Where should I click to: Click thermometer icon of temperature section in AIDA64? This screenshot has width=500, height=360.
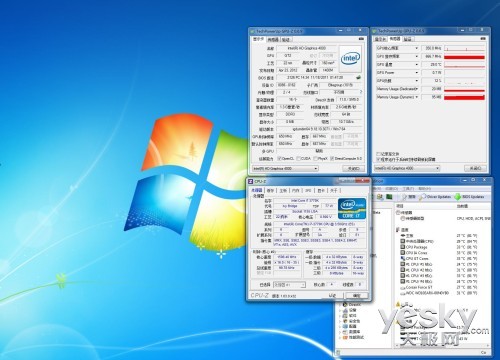397,230
